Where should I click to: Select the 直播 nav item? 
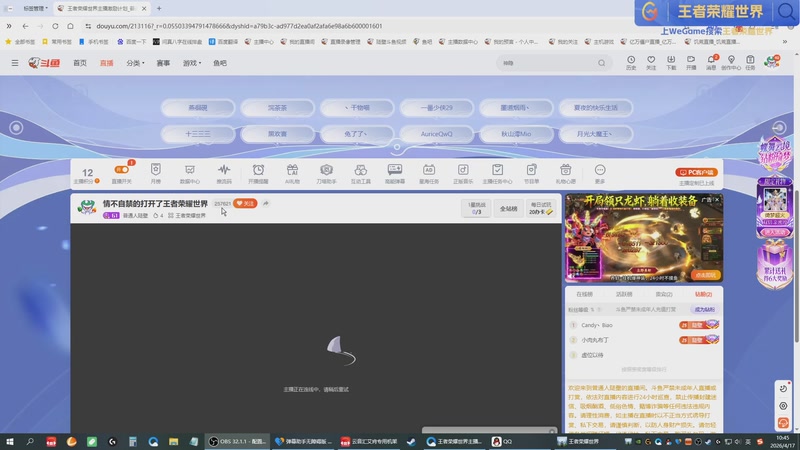[107, 63]
